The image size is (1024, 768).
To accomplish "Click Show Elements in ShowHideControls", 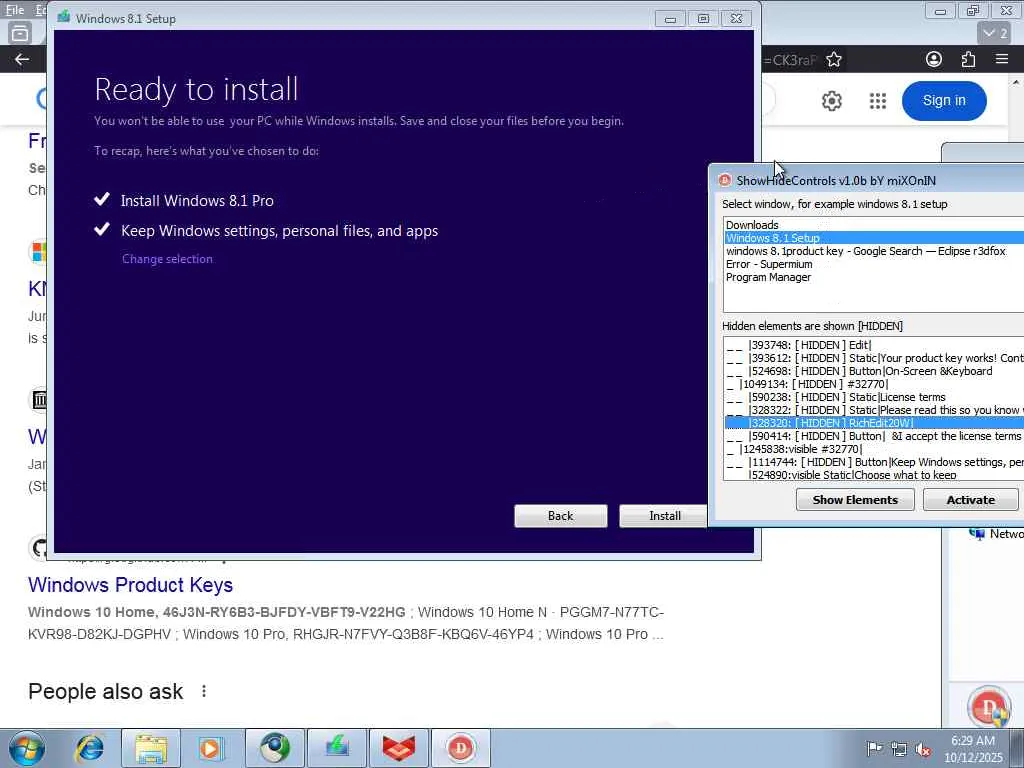I will tap(855, 500).
